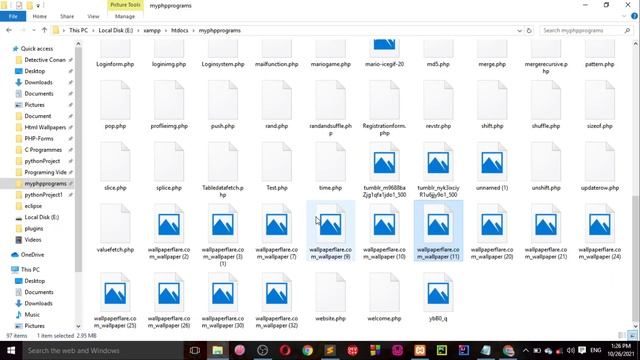The image size is (640, 360).
Task: Switch to large icons view button
Action: (632, 336)
